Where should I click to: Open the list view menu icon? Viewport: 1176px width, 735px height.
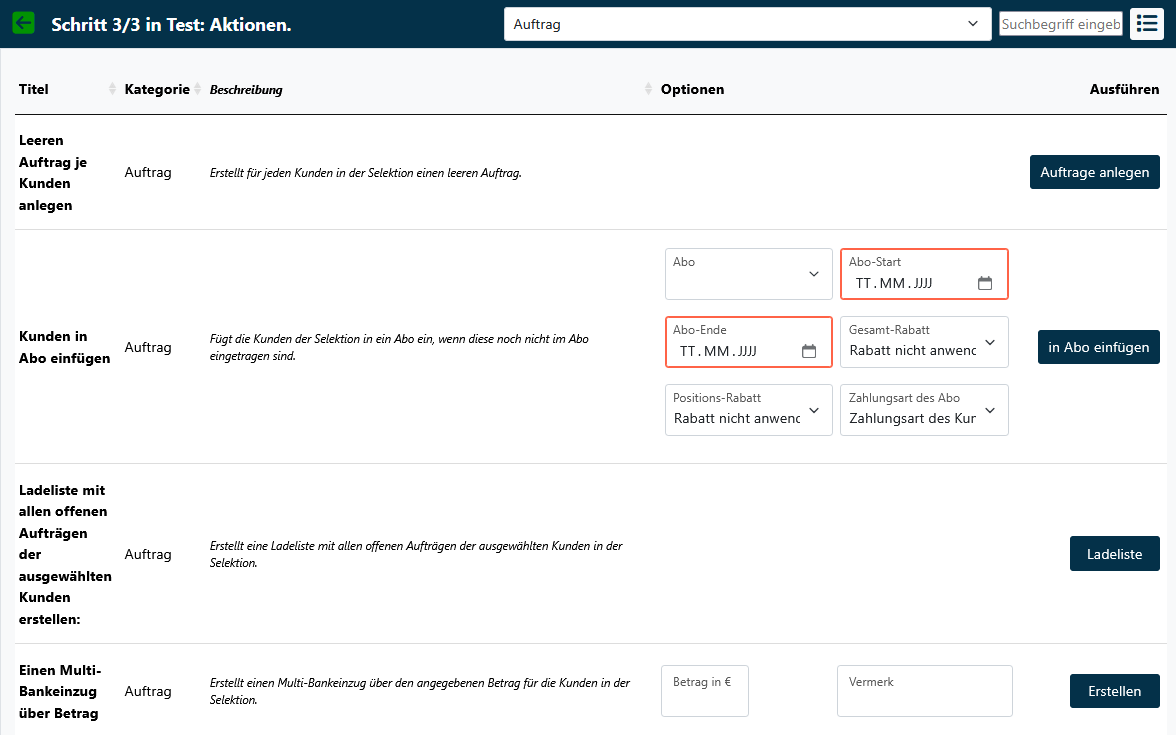[x=1147, y=24]
